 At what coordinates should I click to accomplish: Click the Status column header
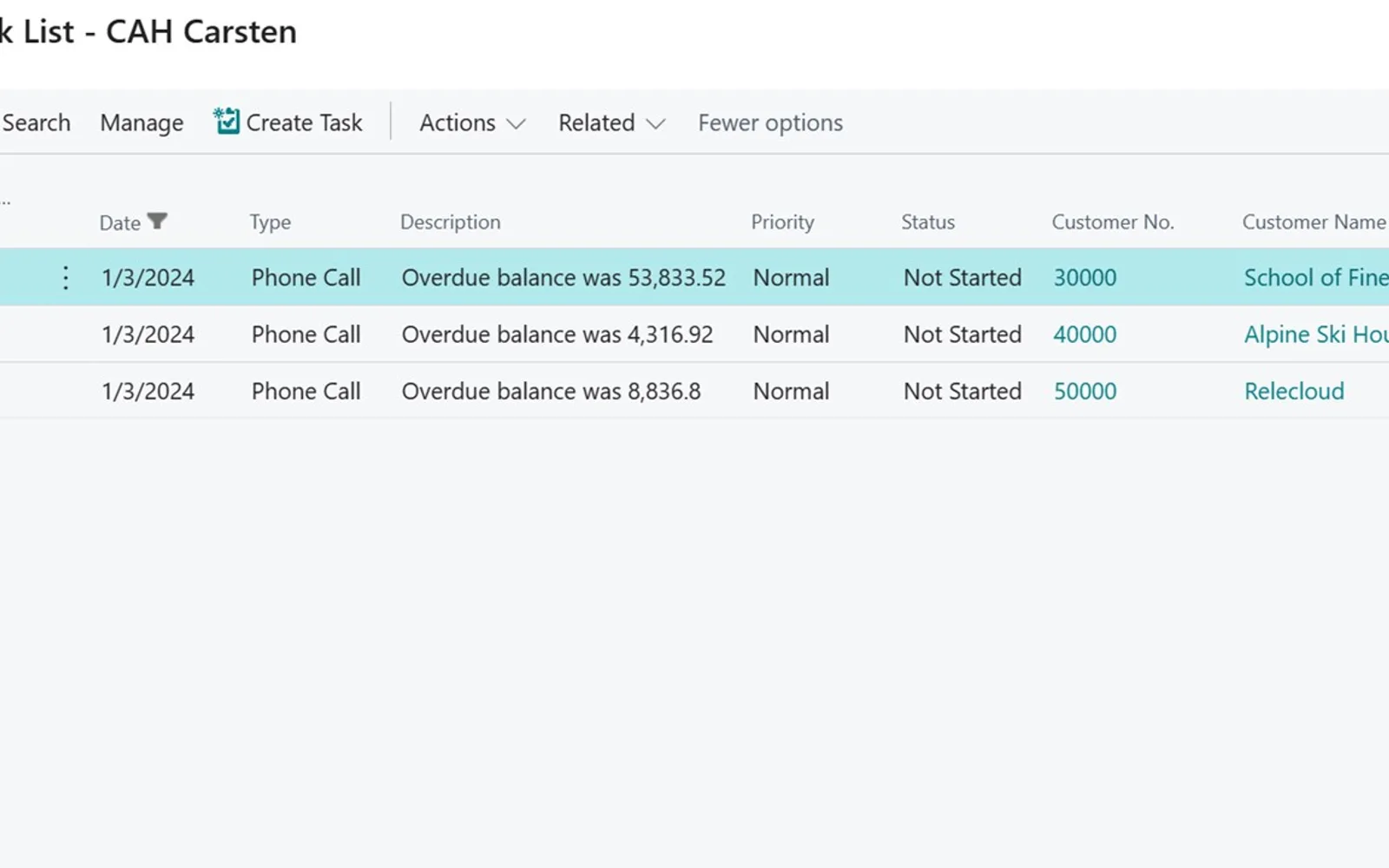pyautogui.click(x=928, y=222)
